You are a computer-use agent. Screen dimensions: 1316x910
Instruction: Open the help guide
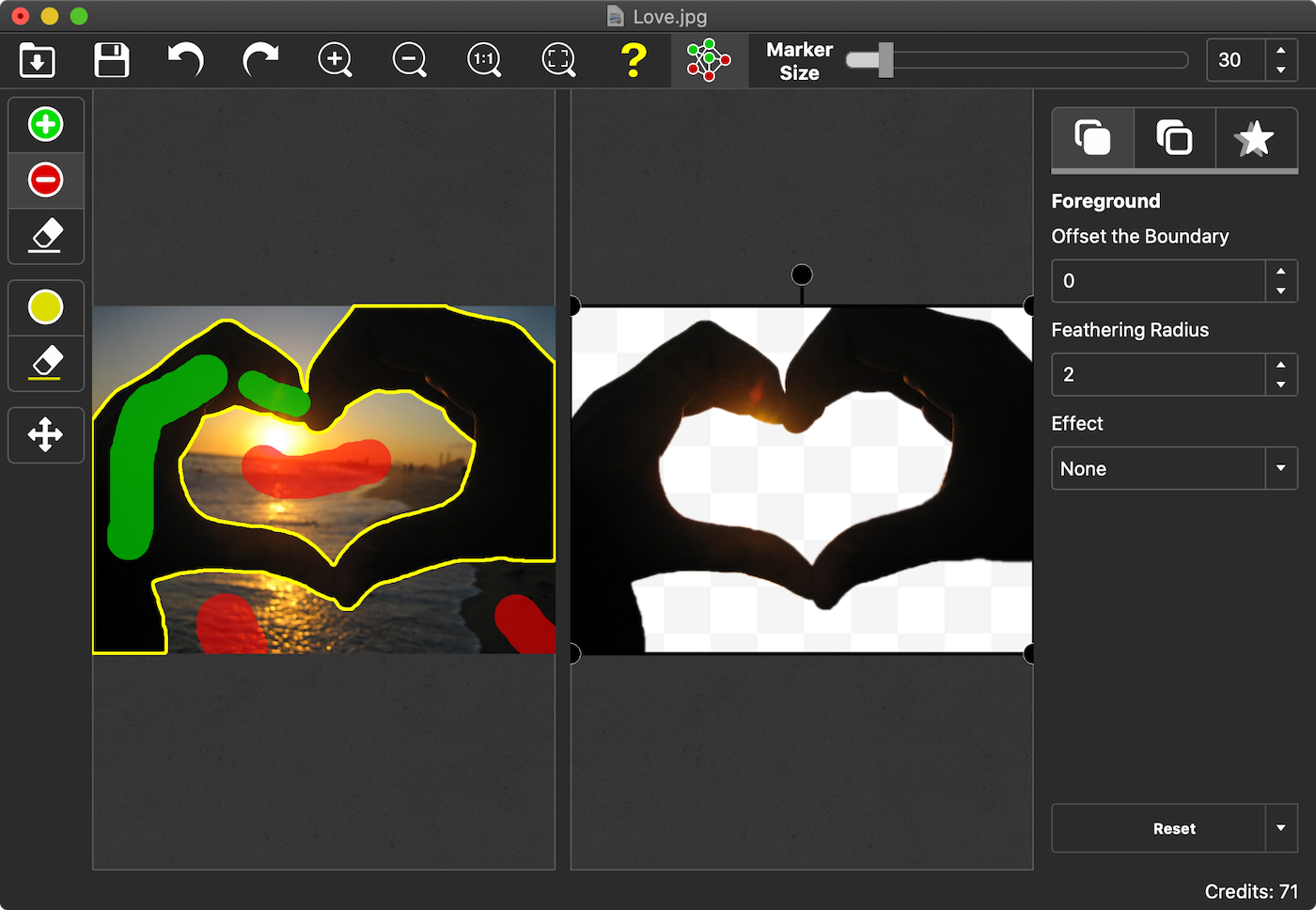point(634,59)
